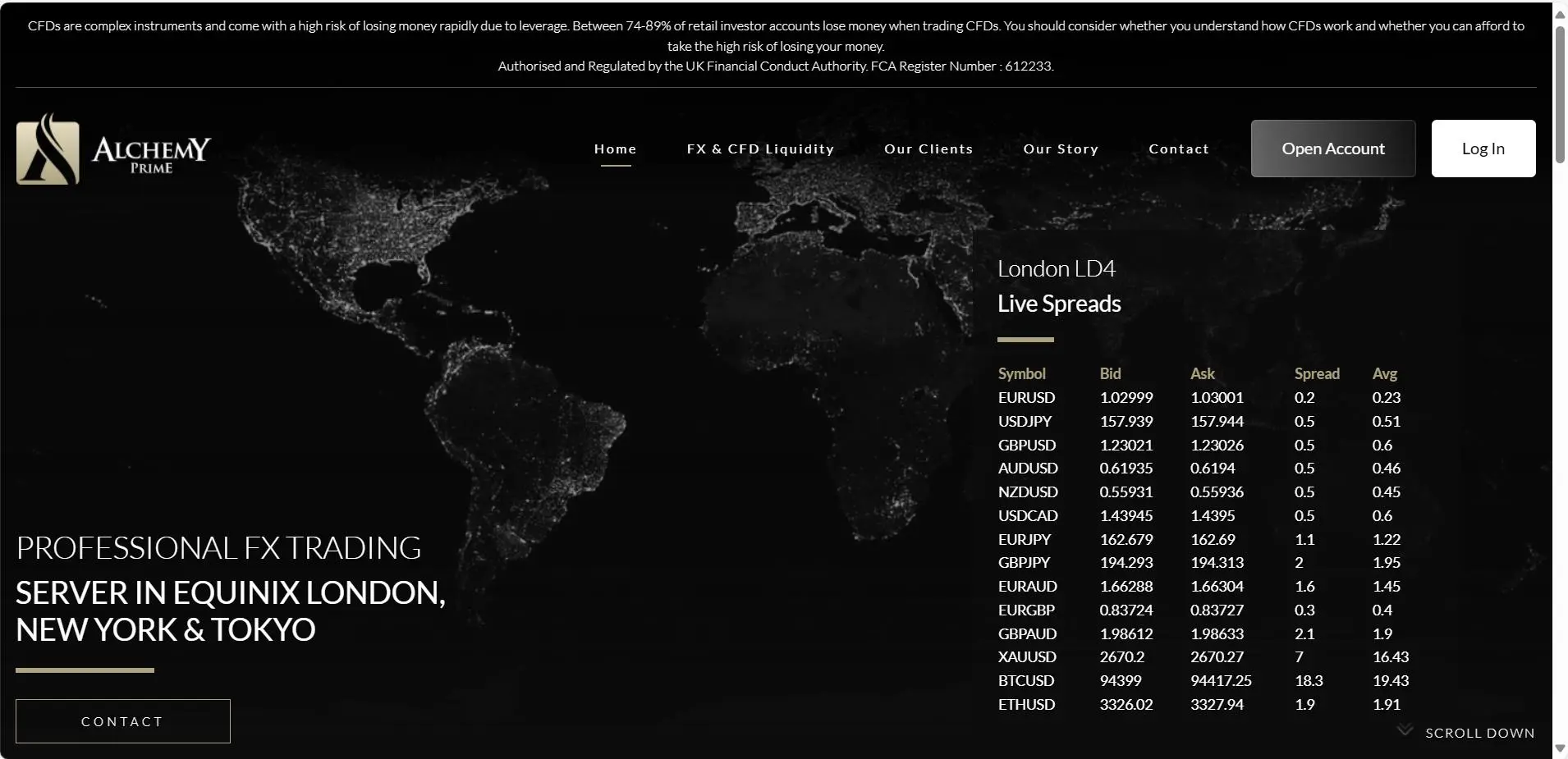Click the page scrollbar down arrow
1568x759 pixels.
pyautogui.click(x=1560, y=748)
